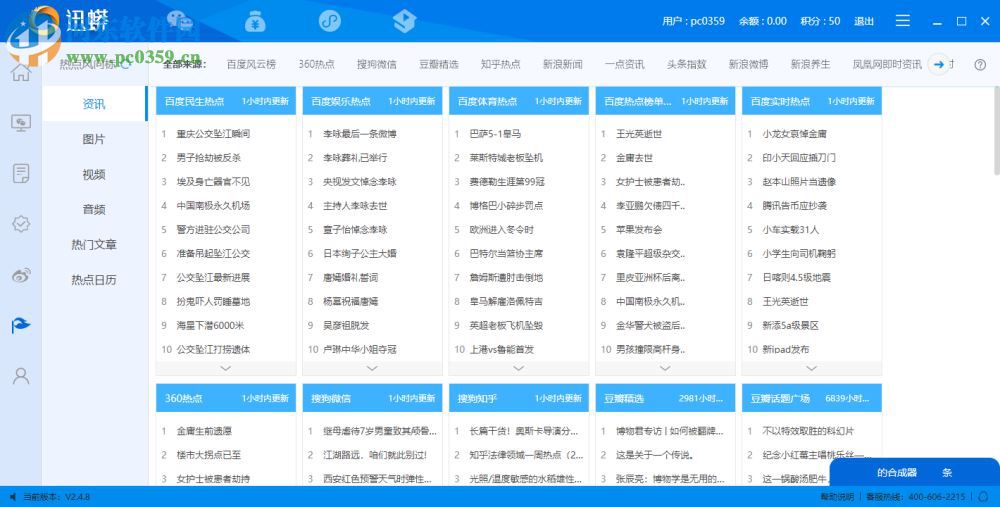
Task: Click the arrow to see more sources
Action: click(x=938, y=64)
